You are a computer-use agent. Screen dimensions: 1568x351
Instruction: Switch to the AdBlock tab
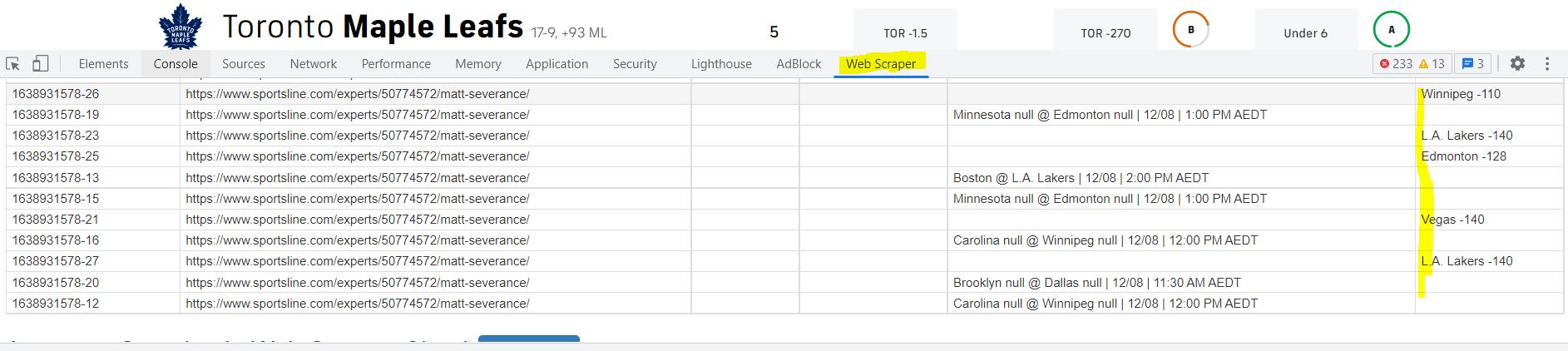click(799, 63)
